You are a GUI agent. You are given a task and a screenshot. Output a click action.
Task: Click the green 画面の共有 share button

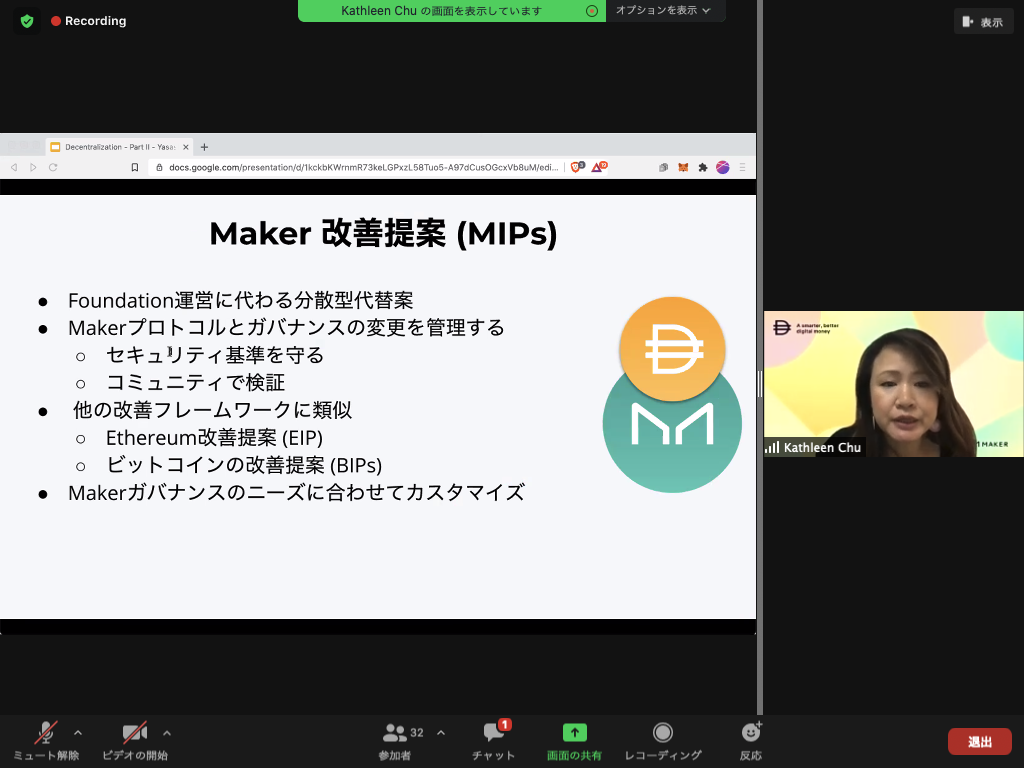coord(574,741)
